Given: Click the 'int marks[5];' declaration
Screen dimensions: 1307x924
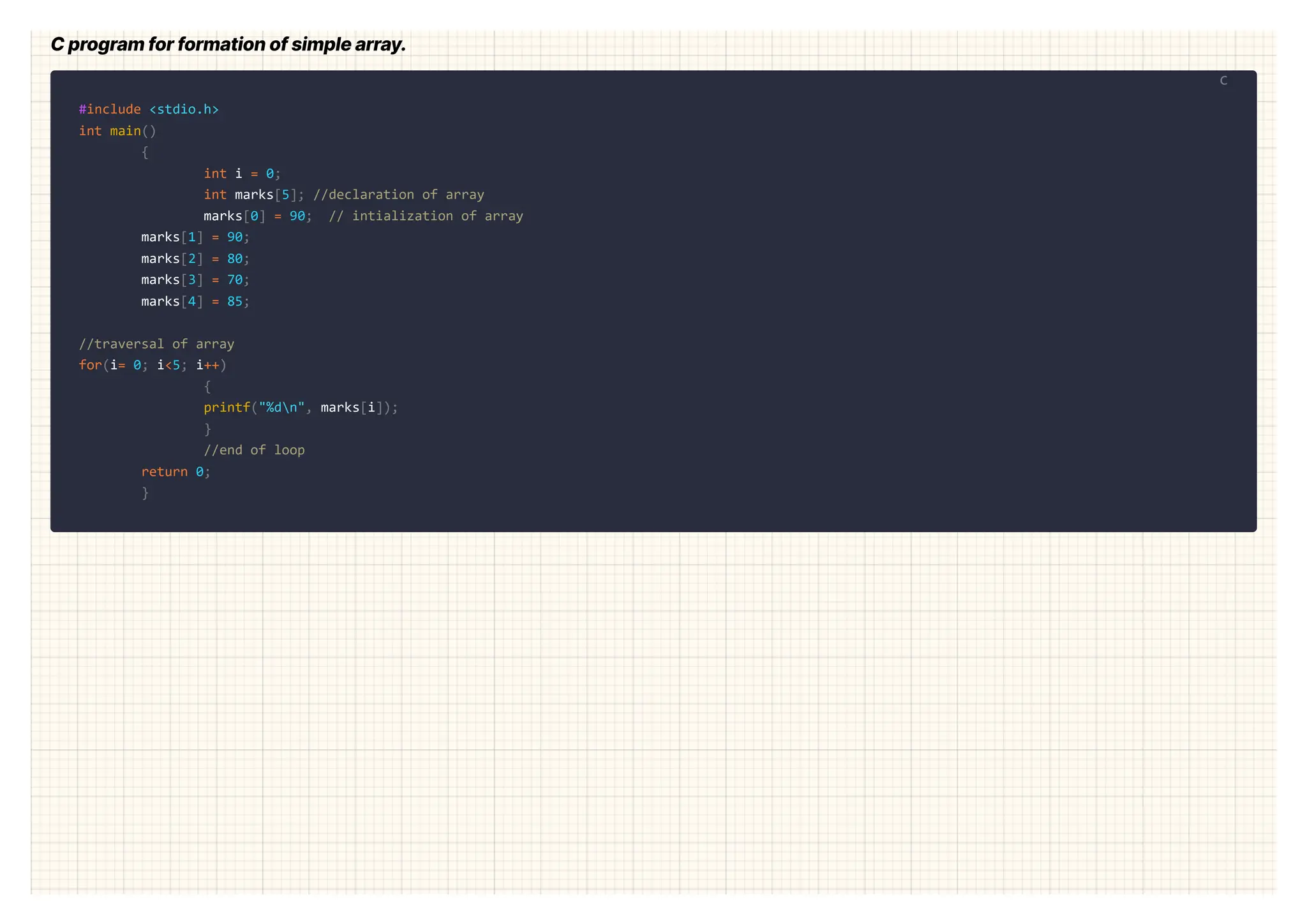Looking at the screenshot, I should pyautogui.click(x=254, y=195).
